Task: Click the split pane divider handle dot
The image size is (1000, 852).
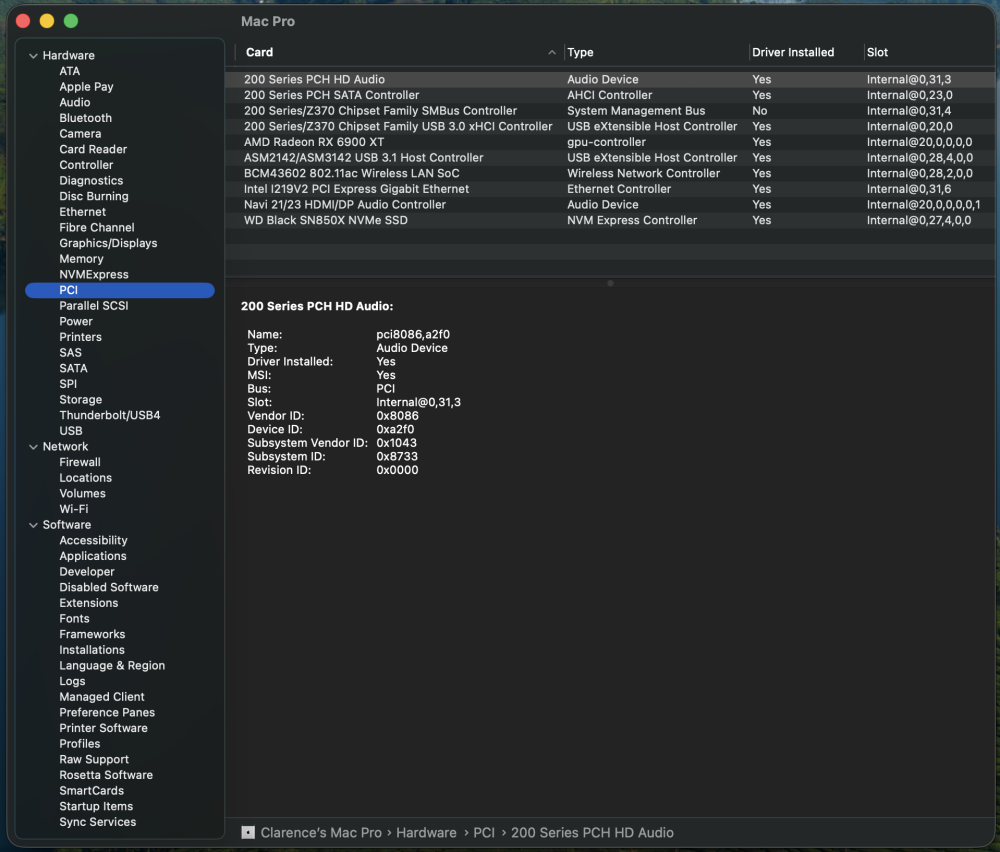Action: (610, 283)
